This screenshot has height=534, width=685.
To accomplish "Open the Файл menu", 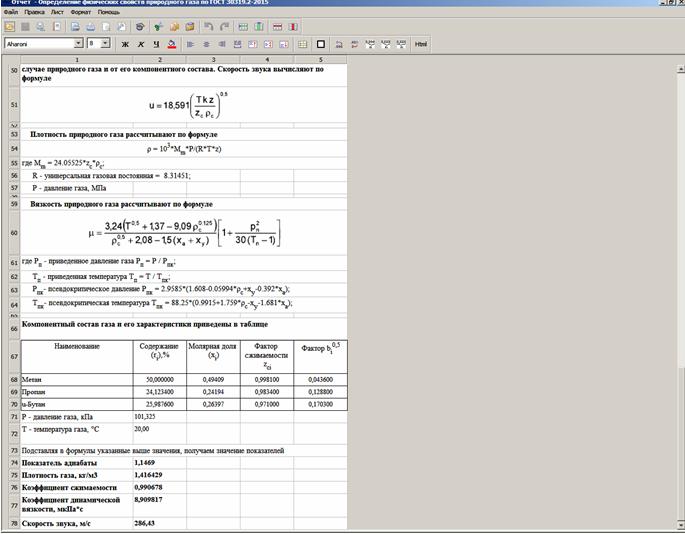I will (x=9, y=12).
